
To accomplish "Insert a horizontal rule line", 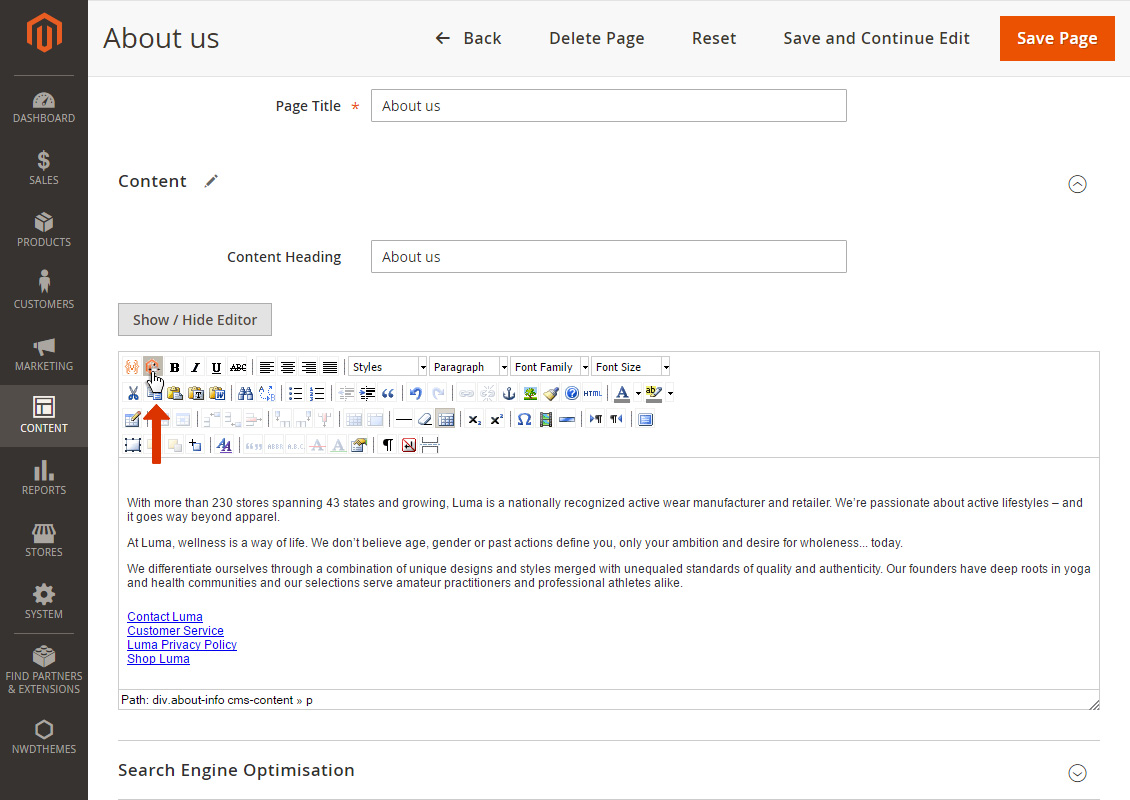I will point(404,419).
